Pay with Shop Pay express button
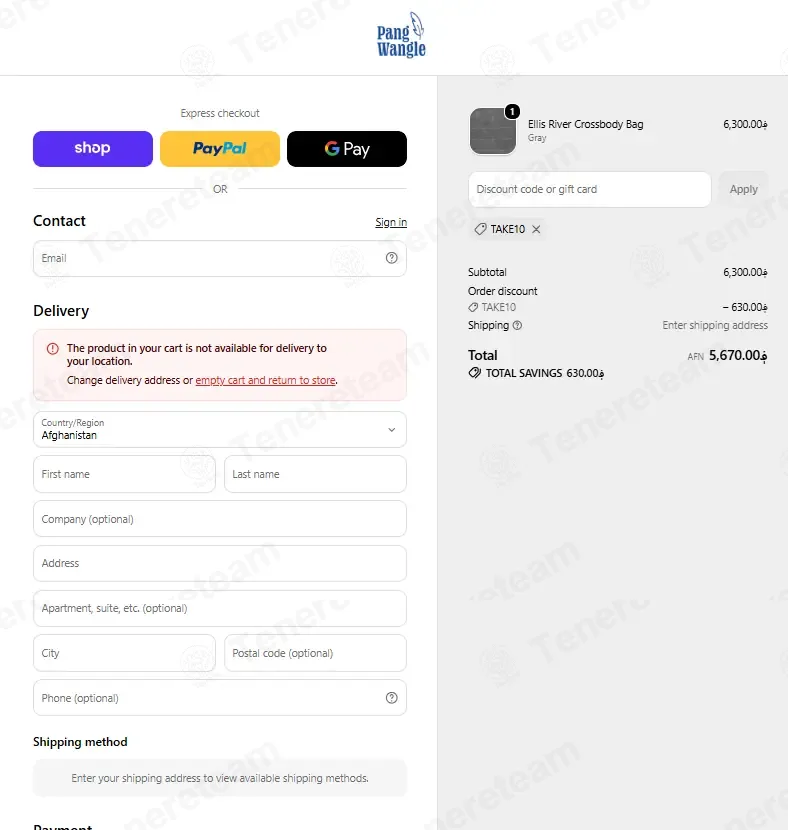The image size is (788, 830). (x=93, y=149)
